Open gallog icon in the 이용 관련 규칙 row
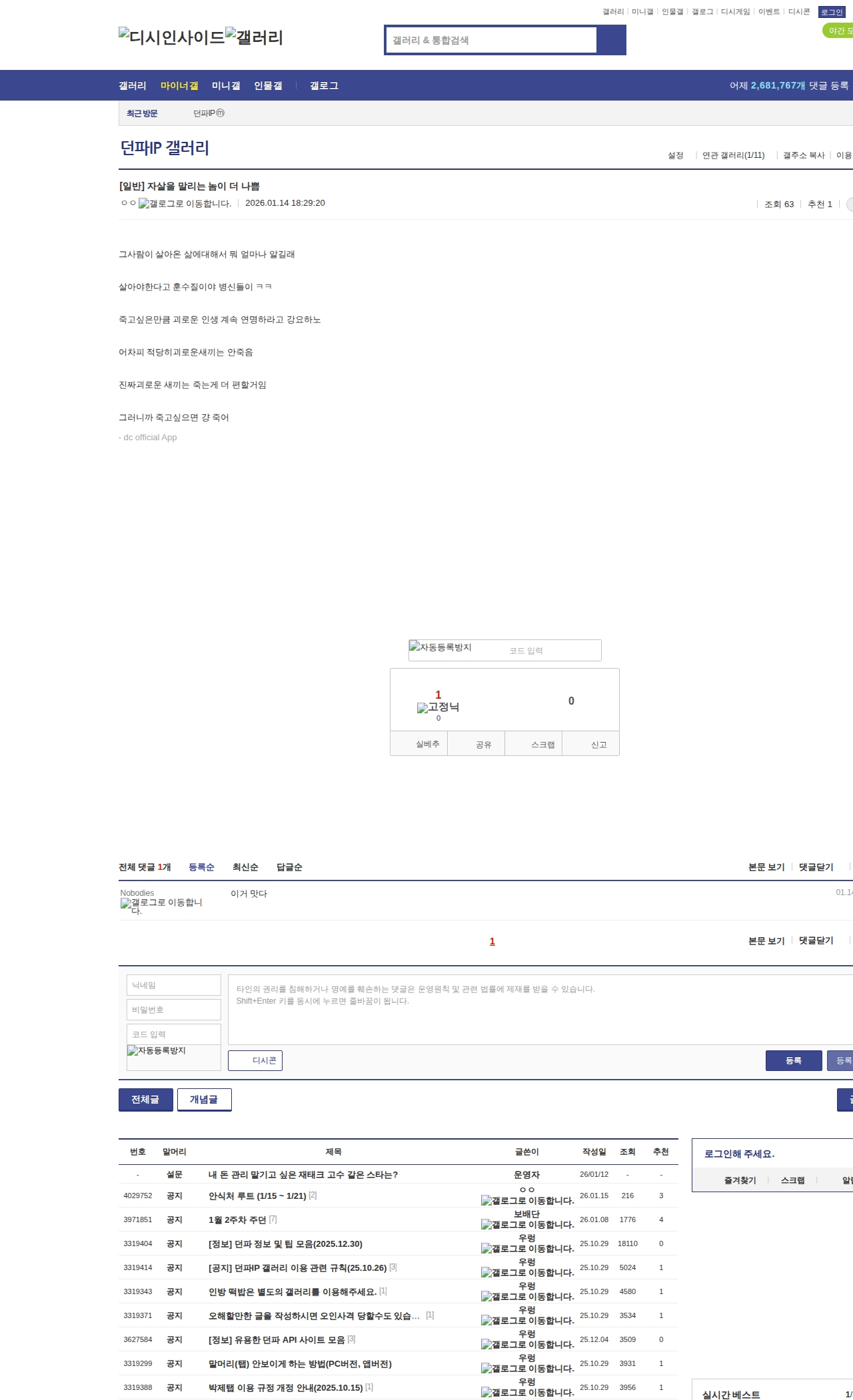This screenshot has height=1400, width=853. coord(528,1272)
